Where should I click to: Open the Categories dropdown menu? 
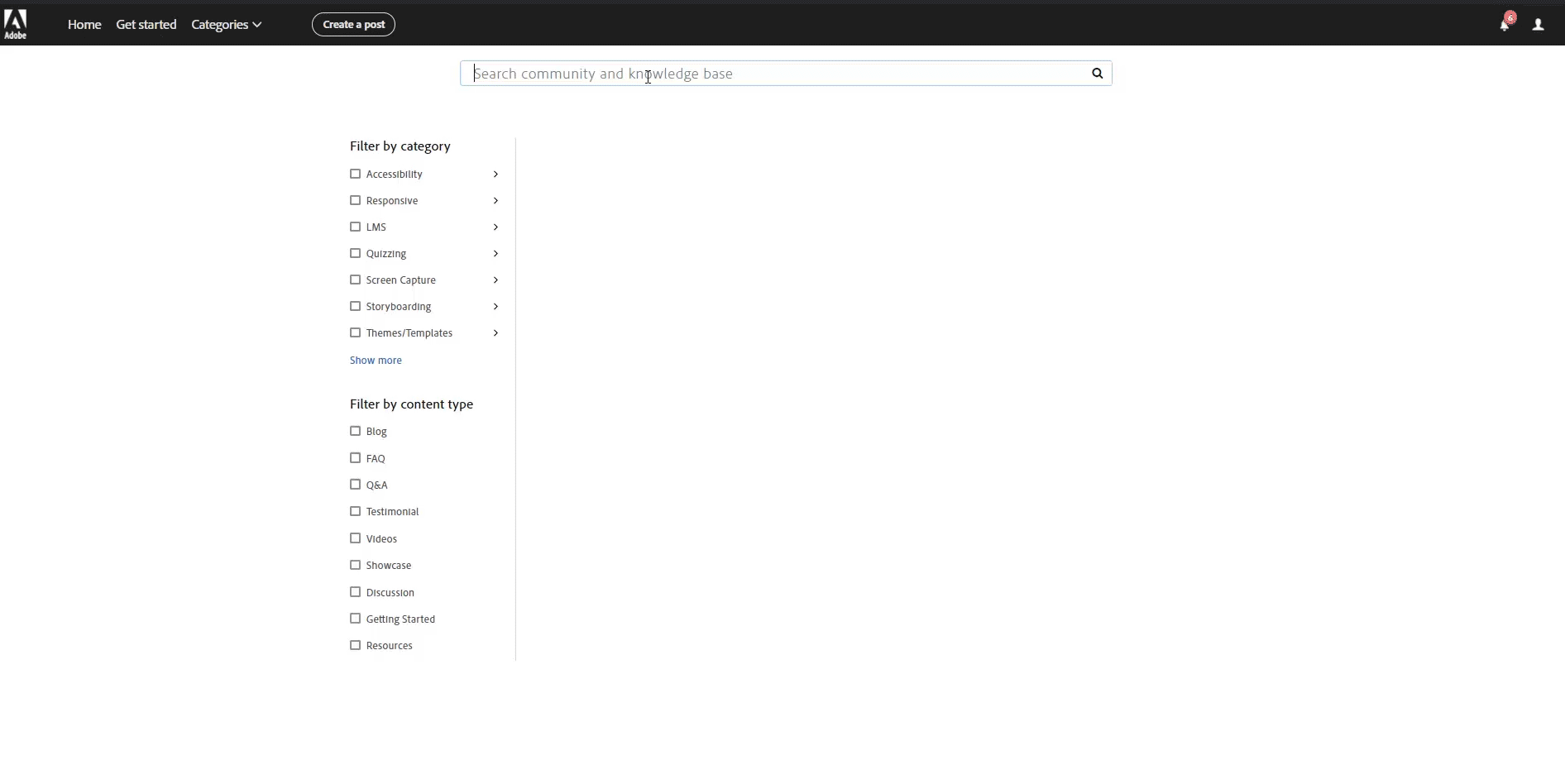tap(226, 25)
